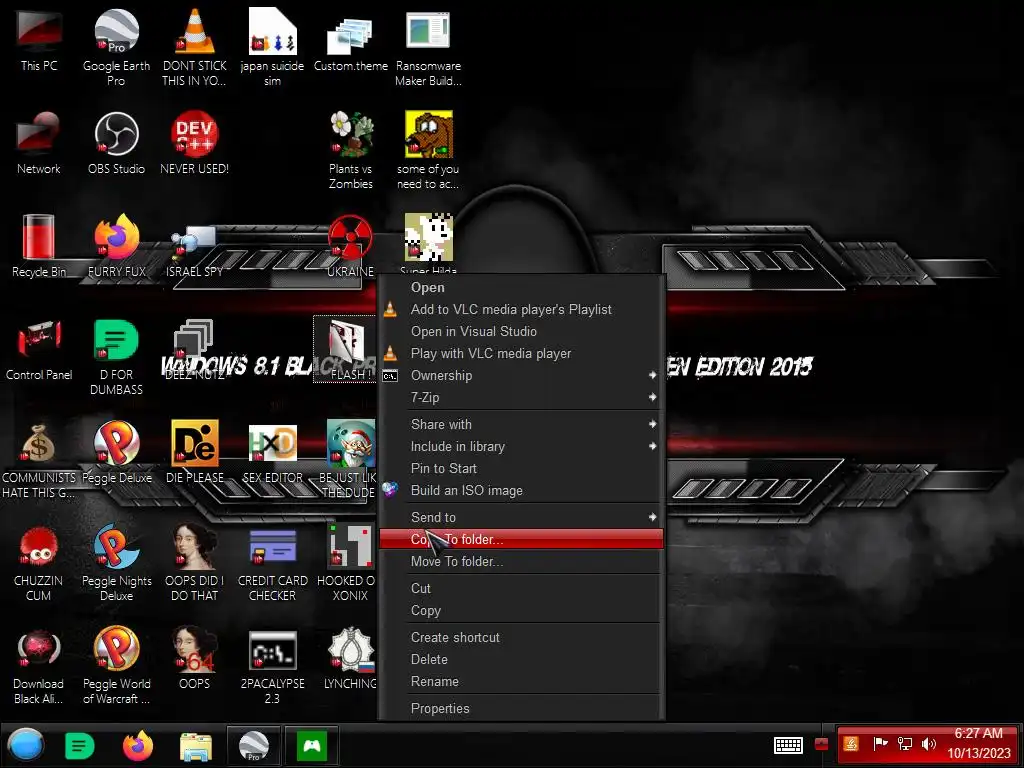
Task: Click the Firefox 'FURRY FUX' desktop icon
Action: tap(117, 246)
